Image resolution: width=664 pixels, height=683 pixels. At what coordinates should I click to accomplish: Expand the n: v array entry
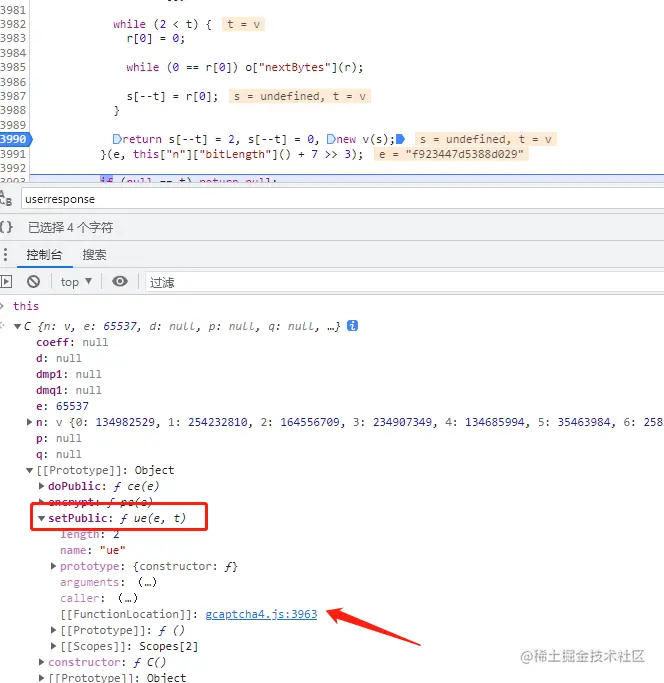29,422
